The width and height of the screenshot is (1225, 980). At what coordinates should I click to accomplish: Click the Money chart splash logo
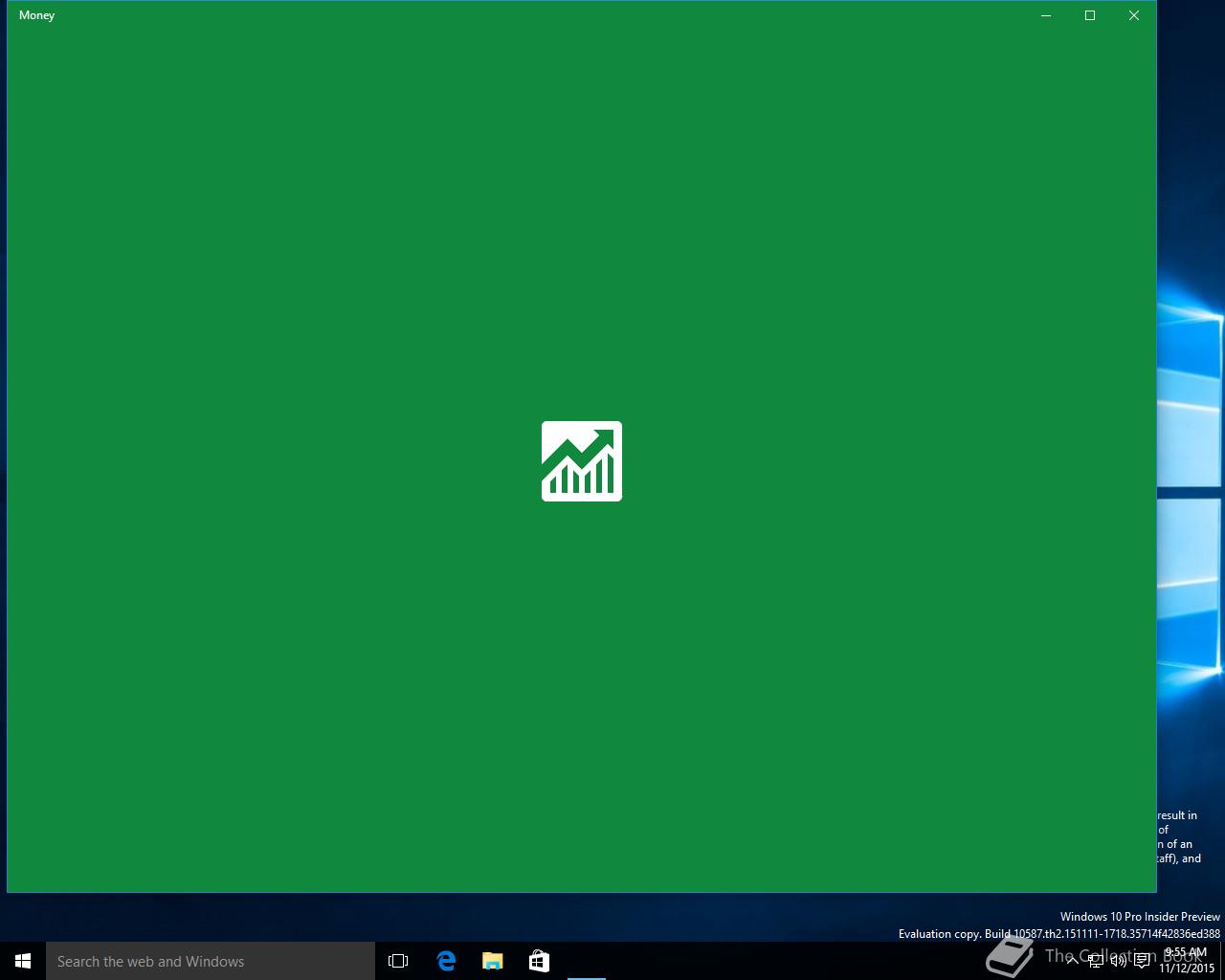[x=582, y=461]
